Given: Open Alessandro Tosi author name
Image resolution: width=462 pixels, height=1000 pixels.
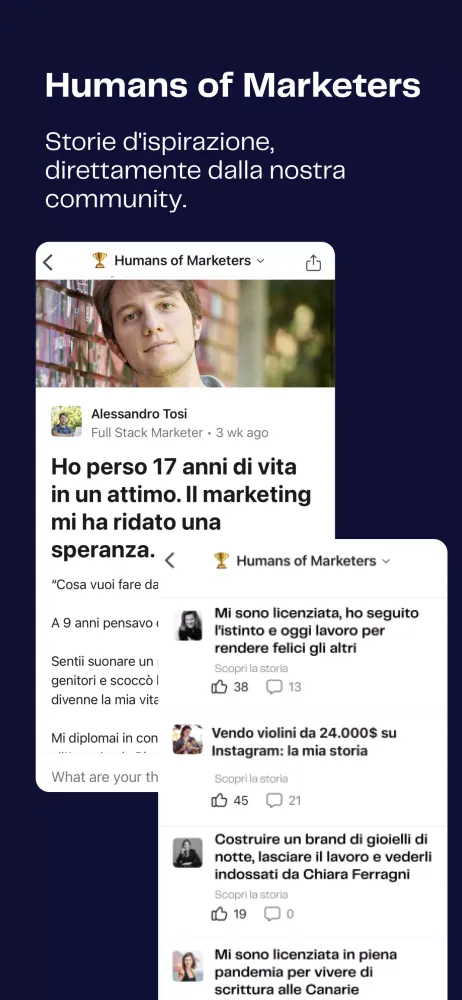Looking at the screenshot, I should click(139, 414).
